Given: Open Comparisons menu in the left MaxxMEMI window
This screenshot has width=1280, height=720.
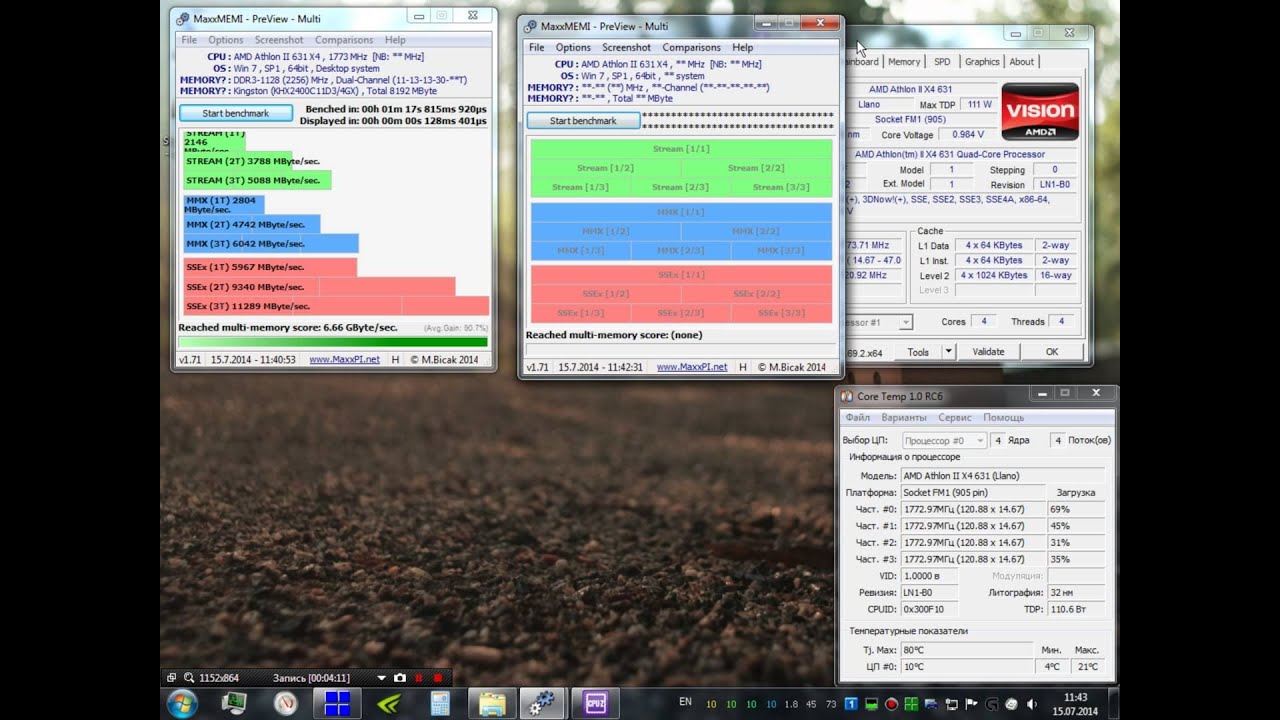Looking at the screenshot, I should coord(344,40).
